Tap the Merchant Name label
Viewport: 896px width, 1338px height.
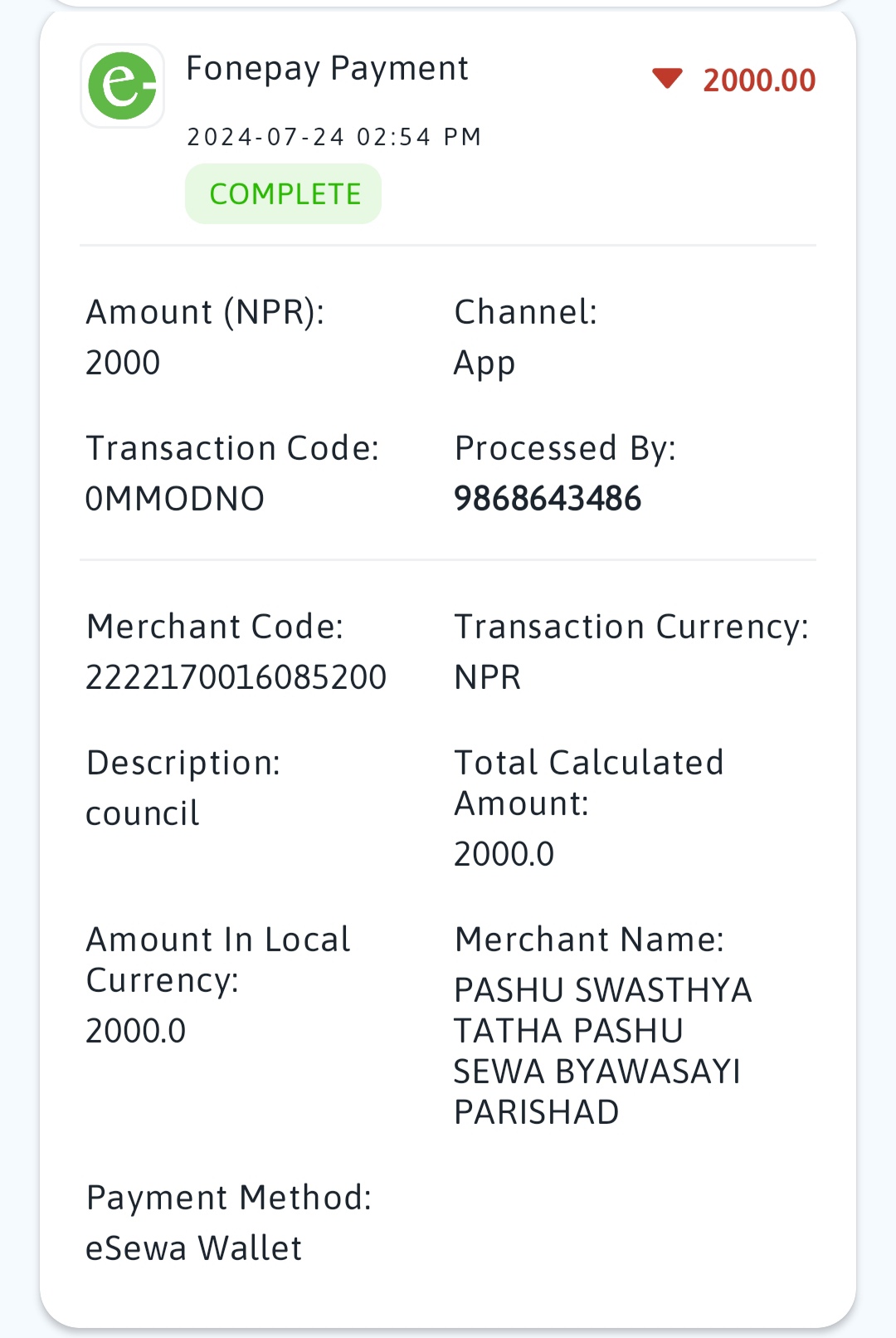589,940
